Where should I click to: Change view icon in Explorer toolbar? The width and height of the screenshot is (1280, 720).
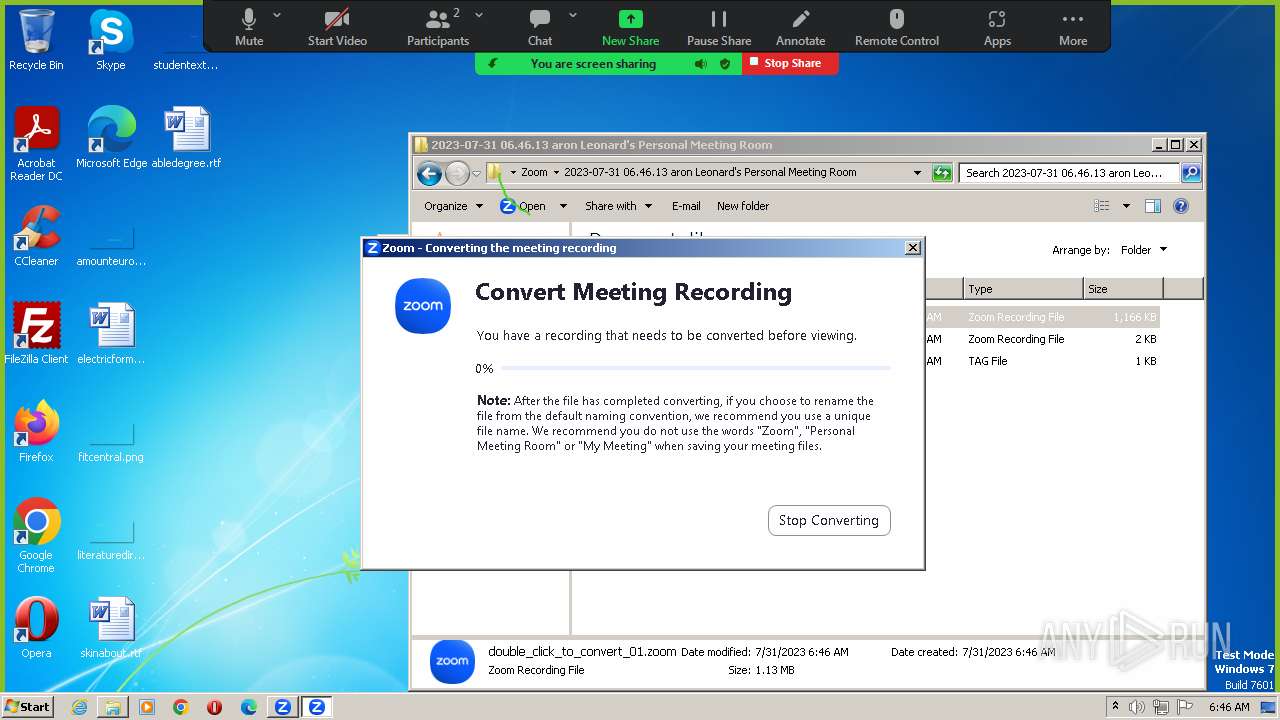pos(1102,206)
